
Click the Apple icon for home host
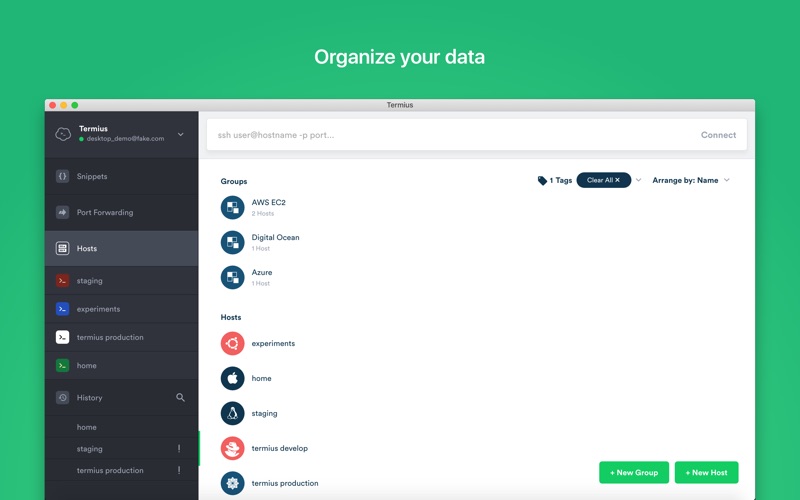[x=232, y=379]
